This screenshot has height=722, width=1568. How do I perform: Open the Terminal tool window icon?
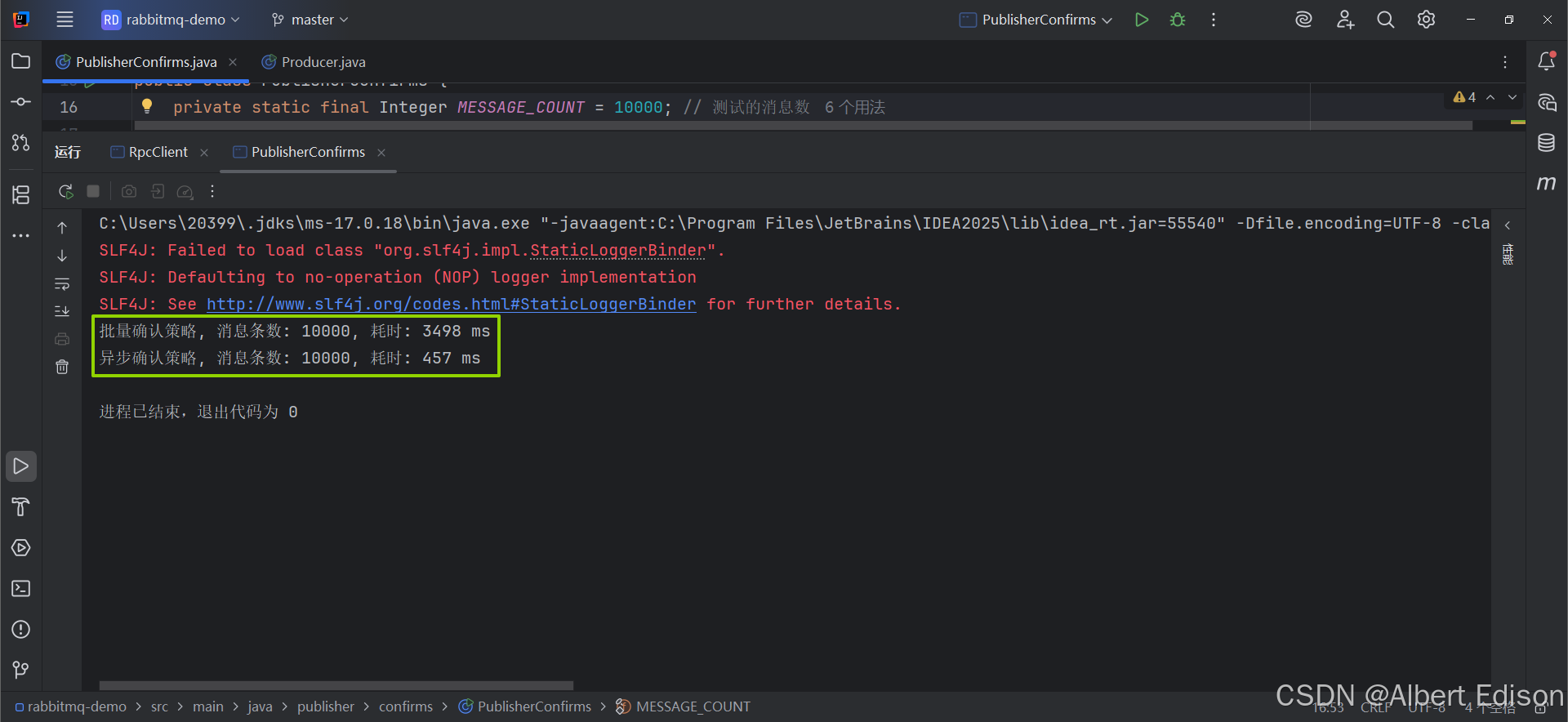21,589
